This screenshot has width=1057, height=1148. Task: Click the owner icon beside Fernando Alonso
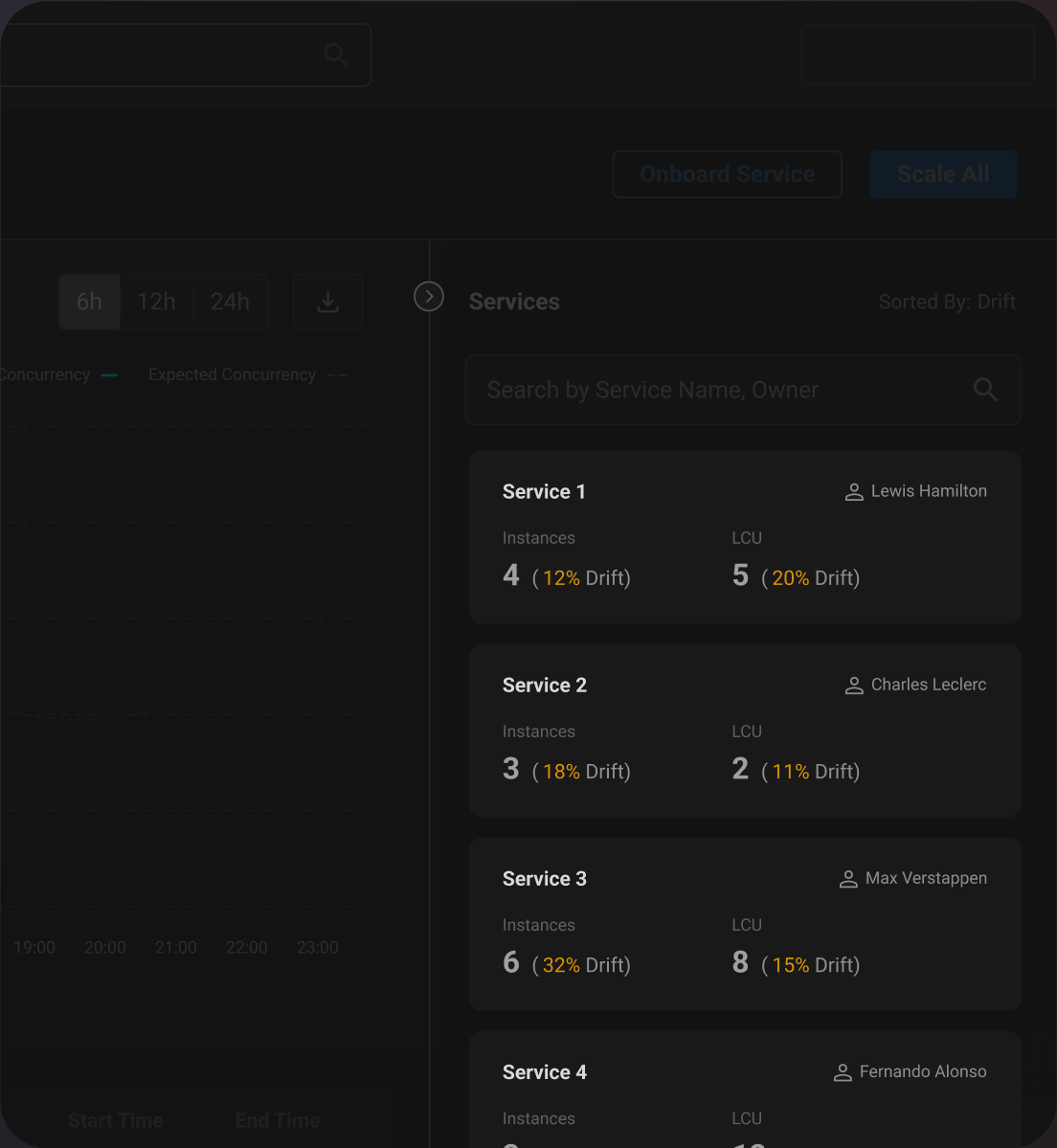pyautogui.click(x=842, y=1071)
